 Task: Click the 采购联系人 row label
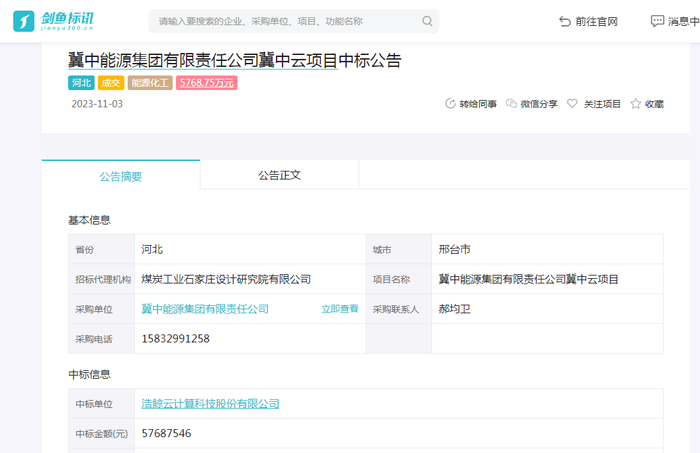point(396,309)
